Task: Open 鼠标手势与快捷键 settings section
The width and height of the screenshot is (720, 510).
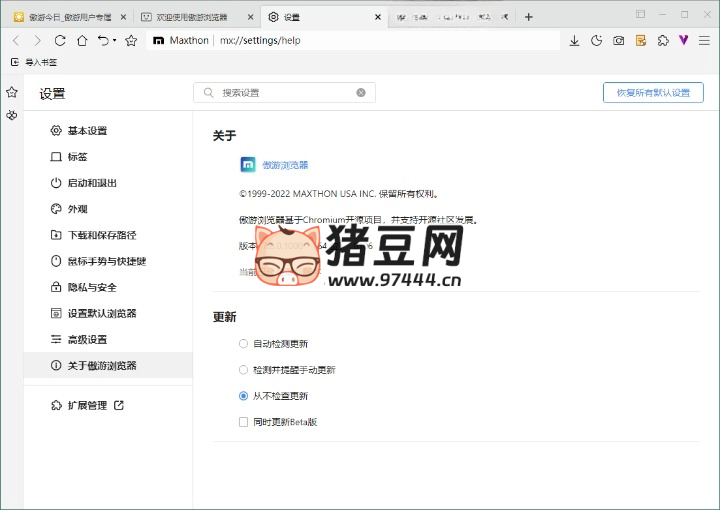Action: point(108,261)
